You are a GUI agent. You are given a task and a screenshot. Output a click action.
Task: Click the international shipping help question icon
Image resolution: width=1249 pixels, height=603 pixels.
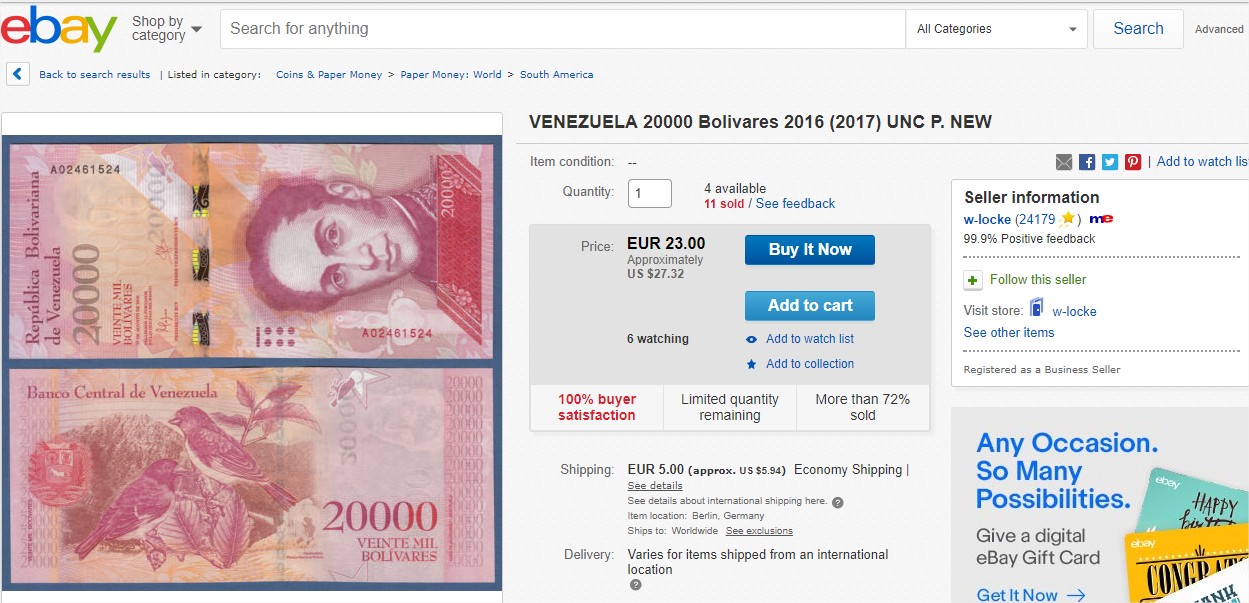click(838, 502)
